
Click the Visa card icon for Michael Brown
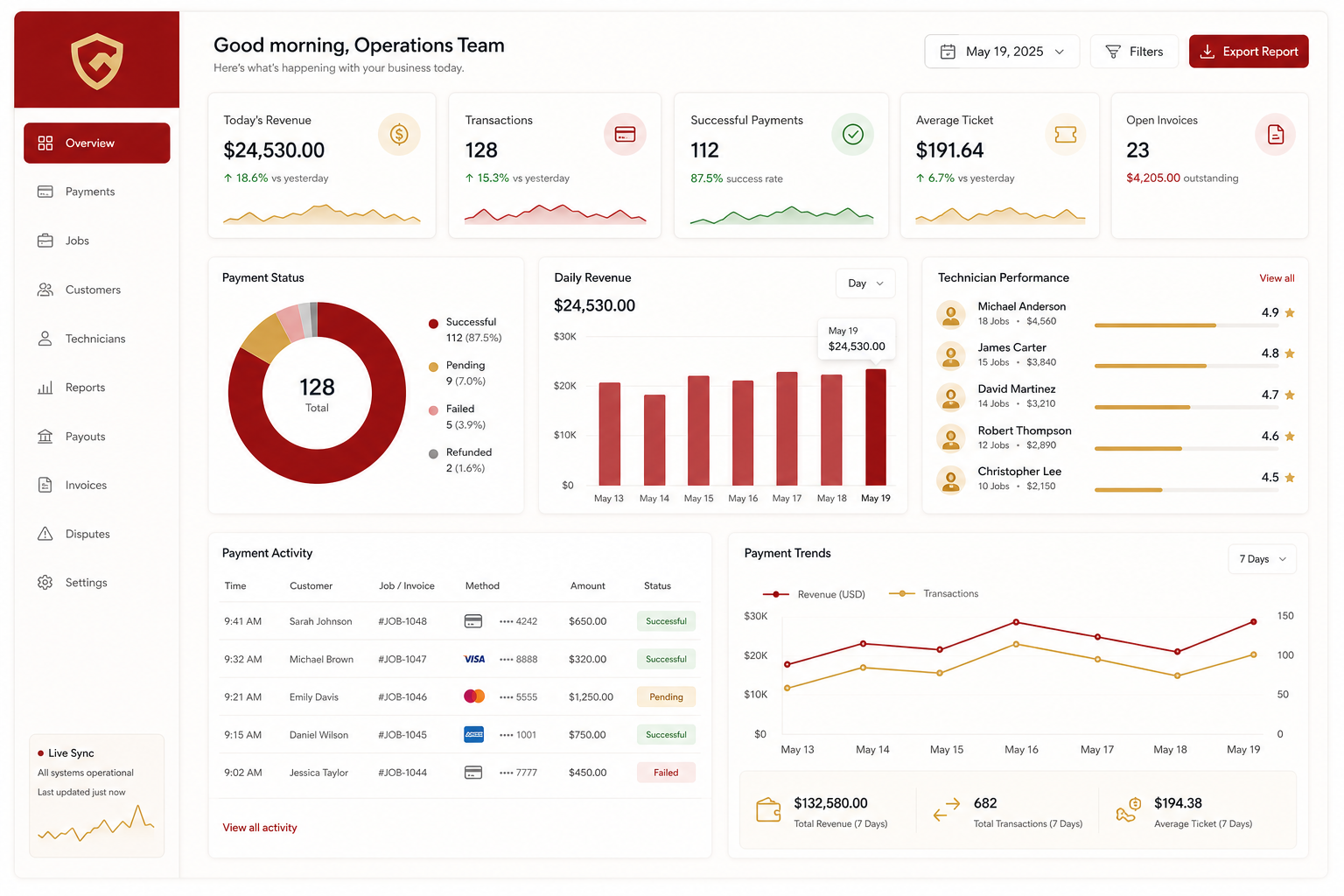click(x=474, y=659)
